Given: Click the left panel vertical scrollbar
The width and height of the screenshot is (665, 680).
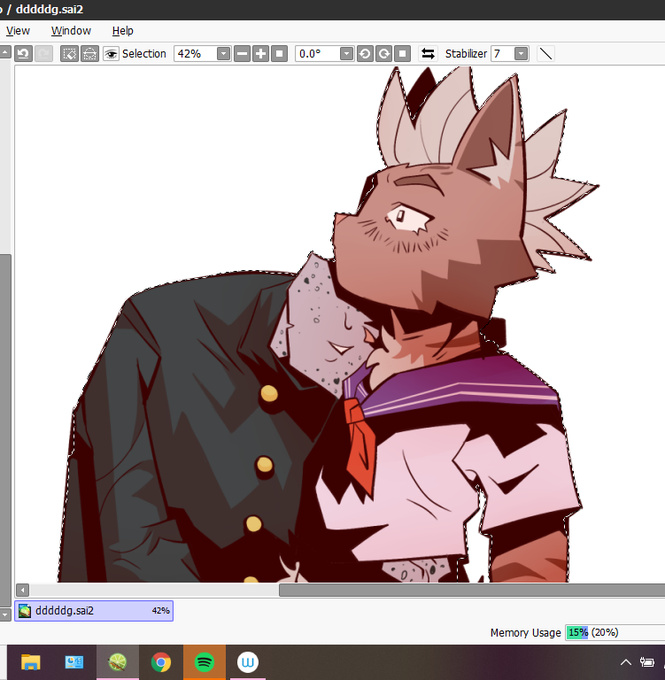Looking at the screenshot, I should pos(5,429).
